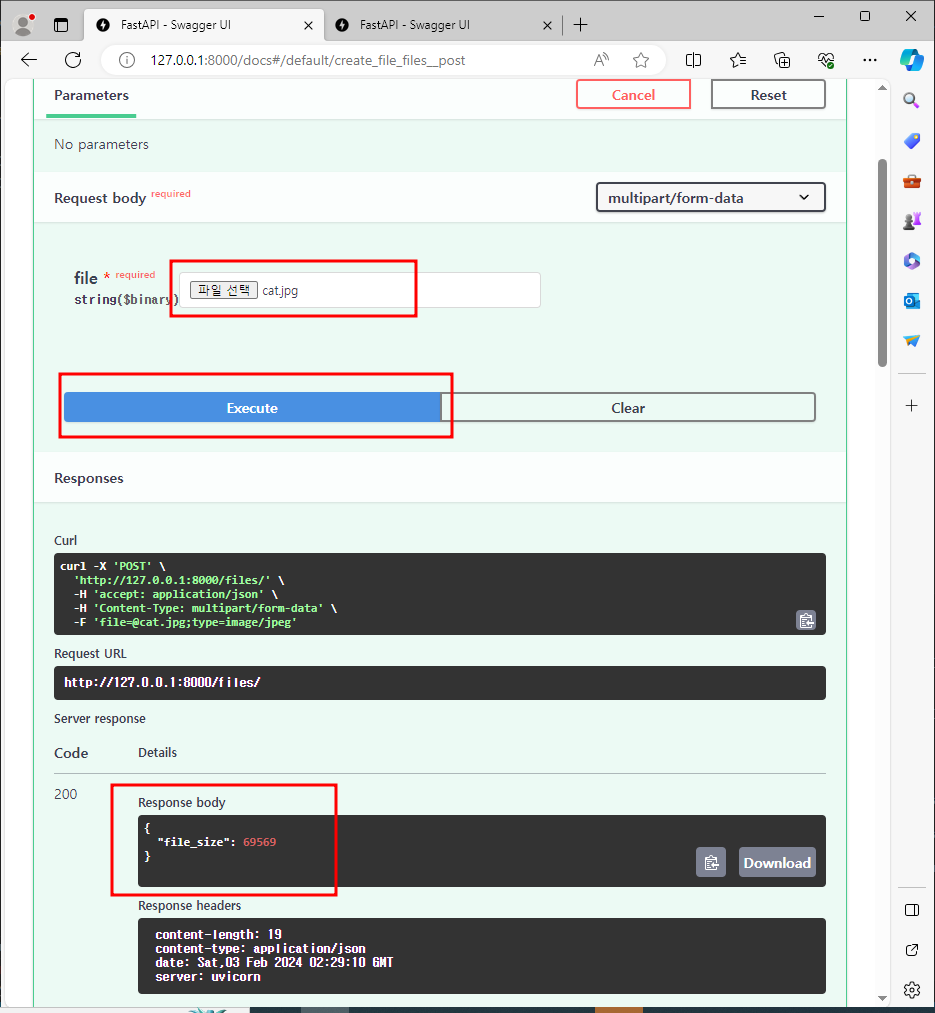This screenshot has width=935, height=1013.
Task: Click the file_size value 69569
Action: 259,842
